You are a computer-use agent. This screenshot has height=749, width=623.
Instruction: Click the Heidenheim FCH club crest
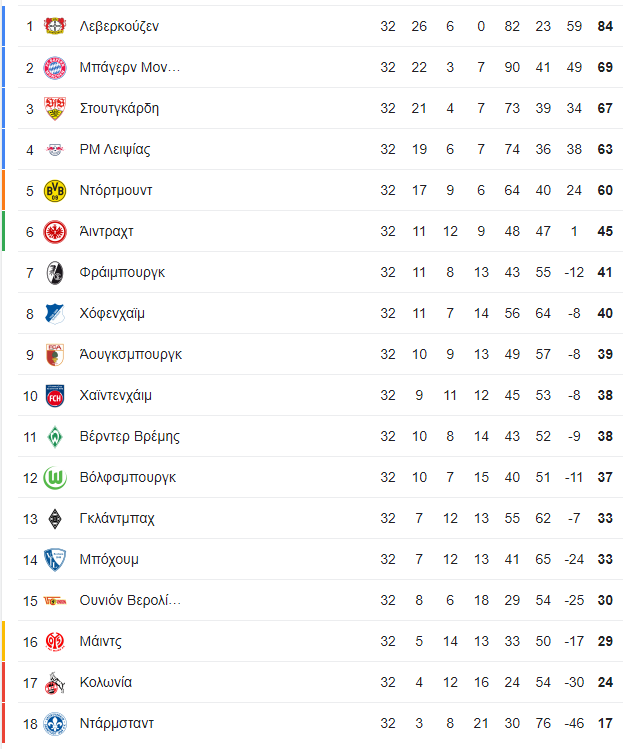tap(55, 395)
